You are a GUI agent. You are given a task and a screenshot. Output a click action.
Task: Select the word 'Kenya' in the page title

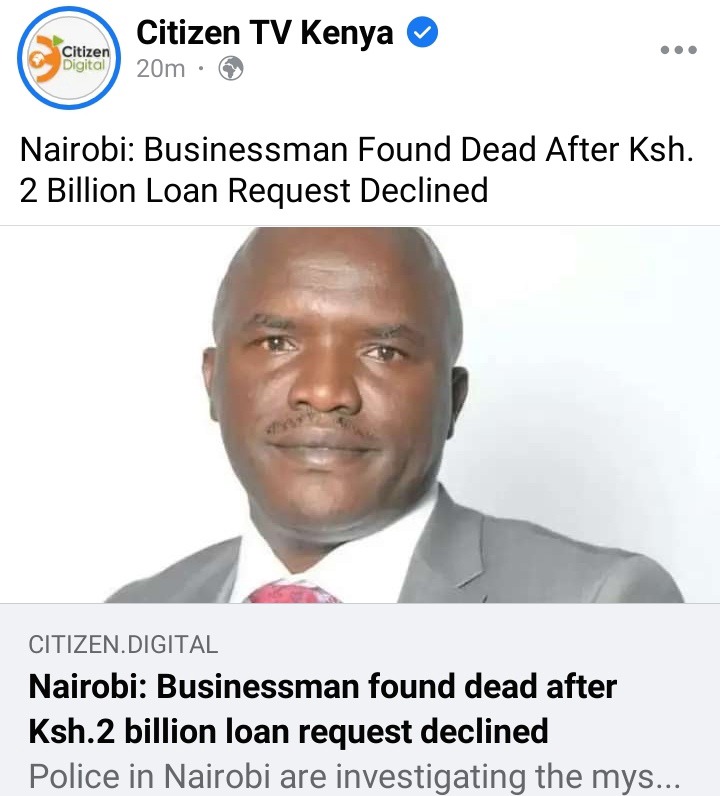(347, 32)
